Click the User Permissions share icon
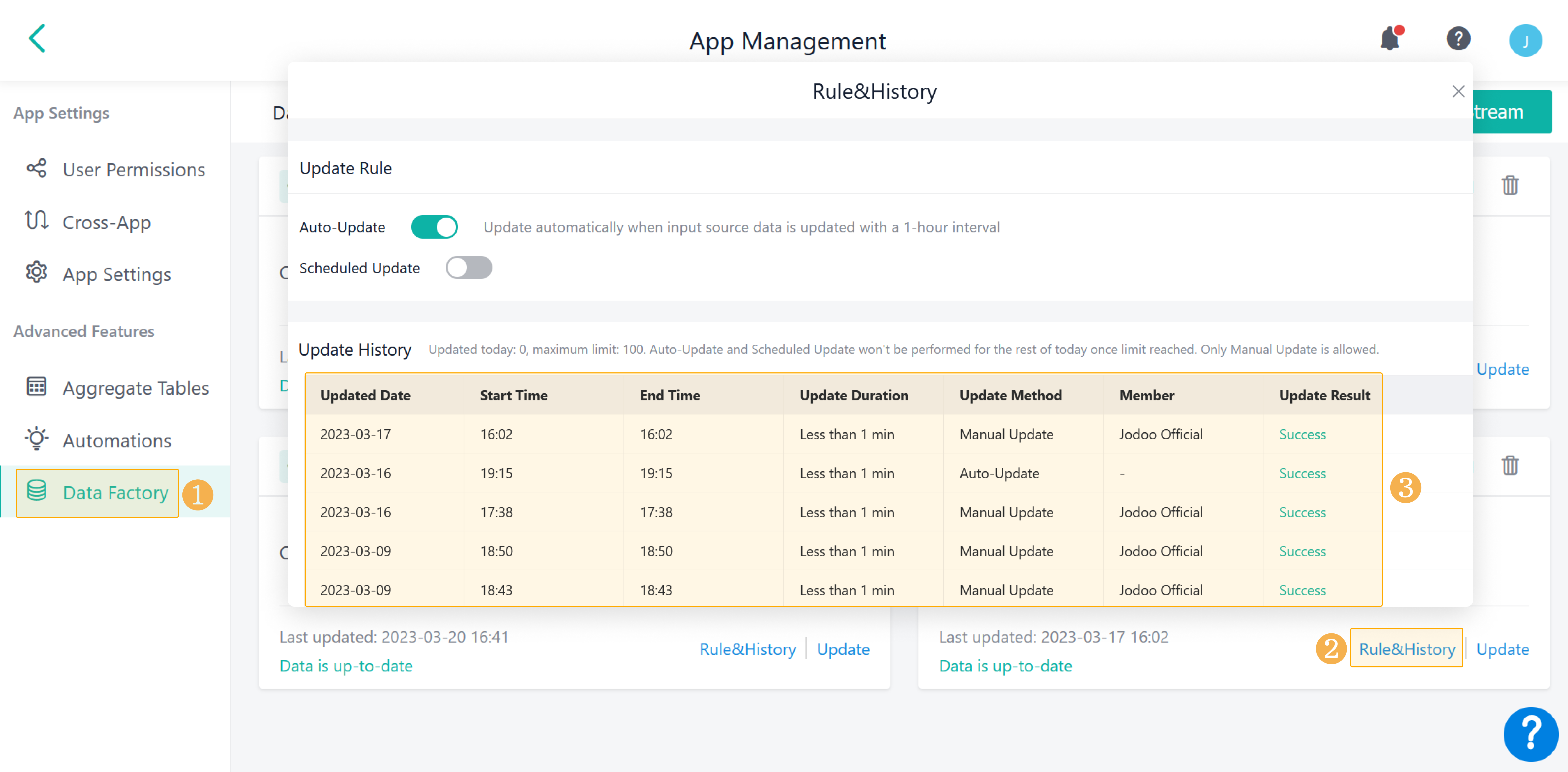The image size is (1568, 772). point(37,168)
